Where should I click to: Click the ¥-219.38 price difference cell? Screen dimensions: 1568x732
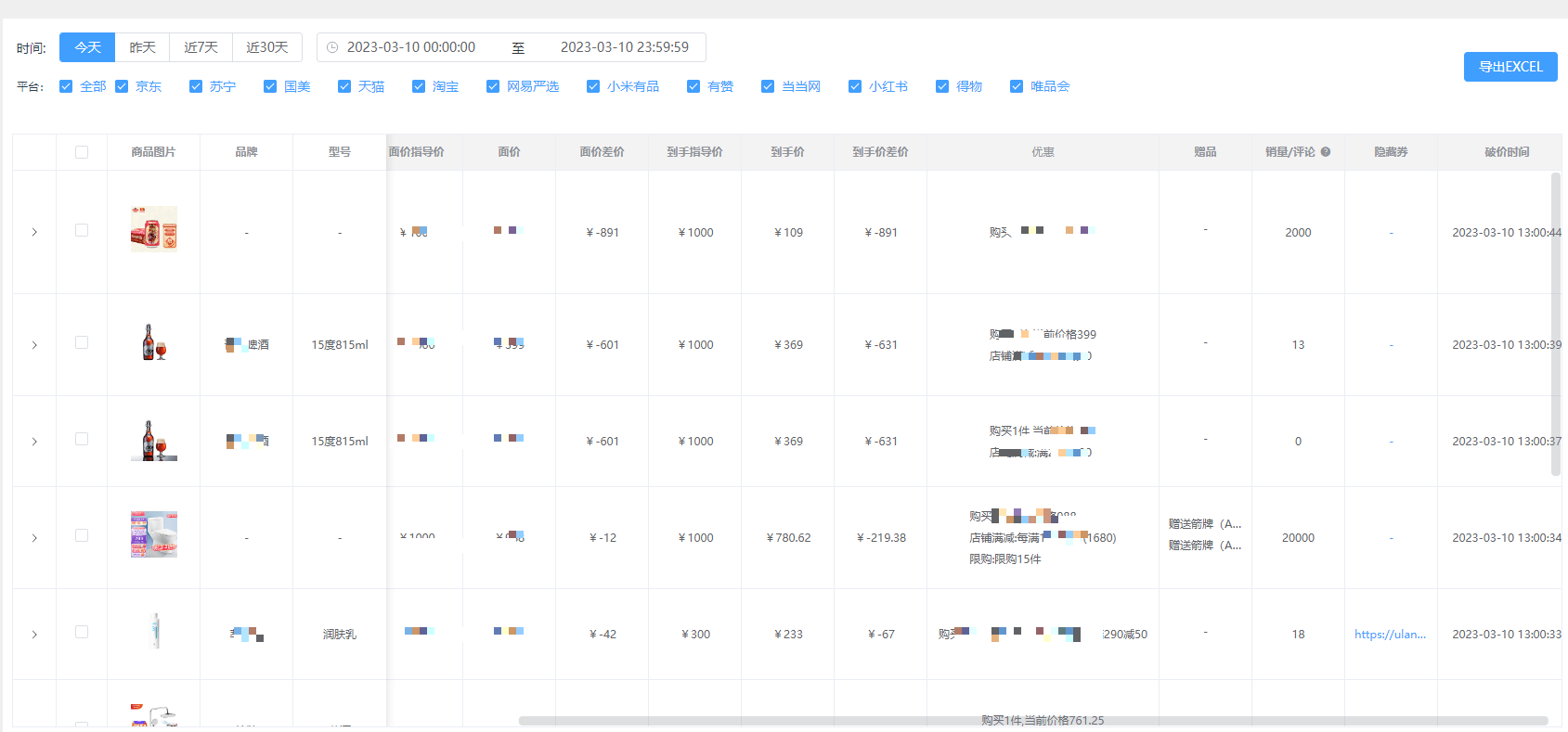[881, 538]
